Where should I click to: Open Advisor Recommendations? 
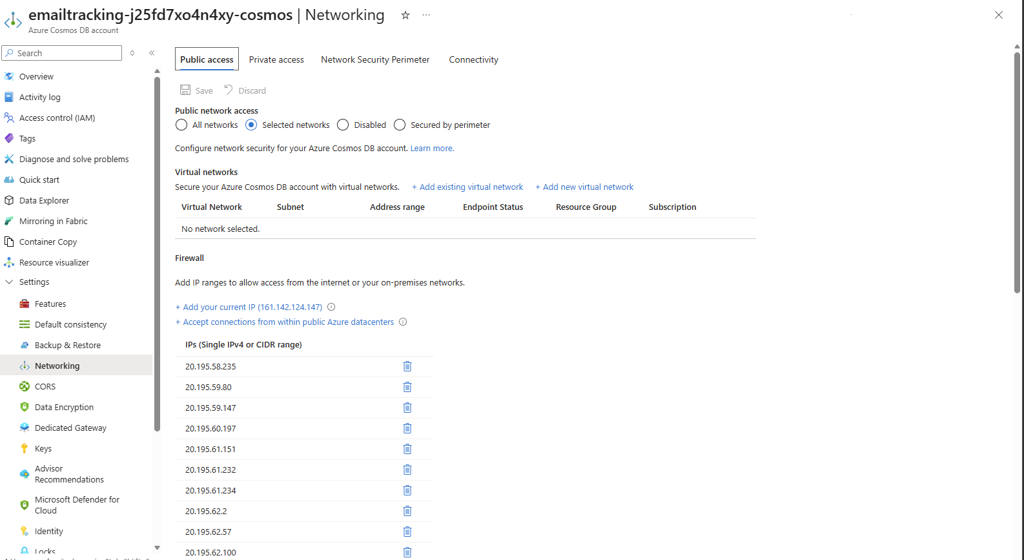[69, 474]
